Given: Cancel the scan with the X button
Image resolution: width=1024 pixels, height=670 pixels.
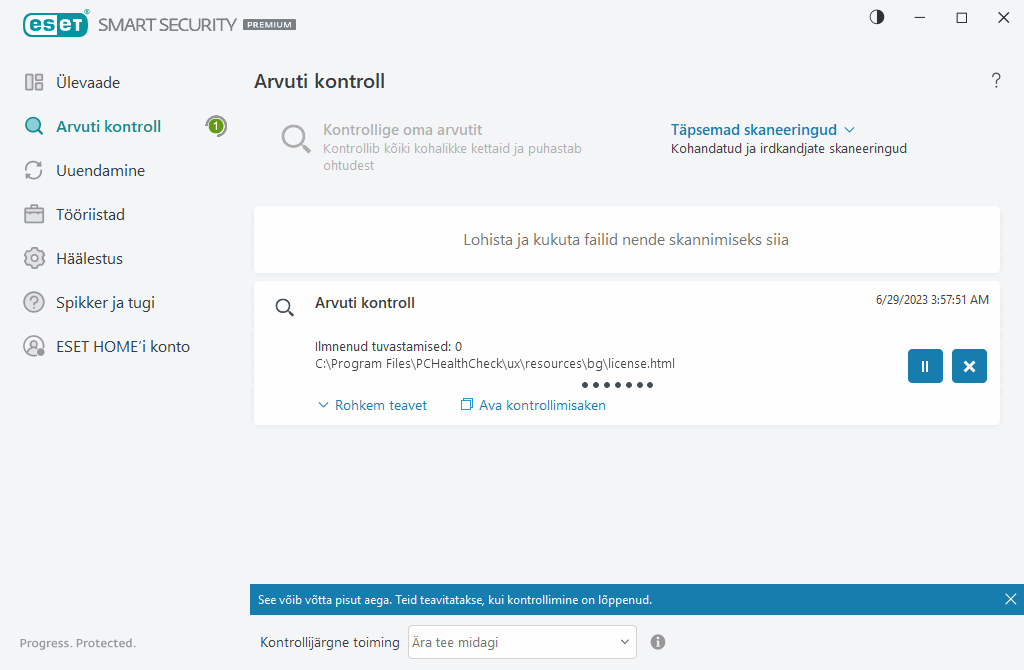Looking at the screenshot, I should (x=969, y=366).
